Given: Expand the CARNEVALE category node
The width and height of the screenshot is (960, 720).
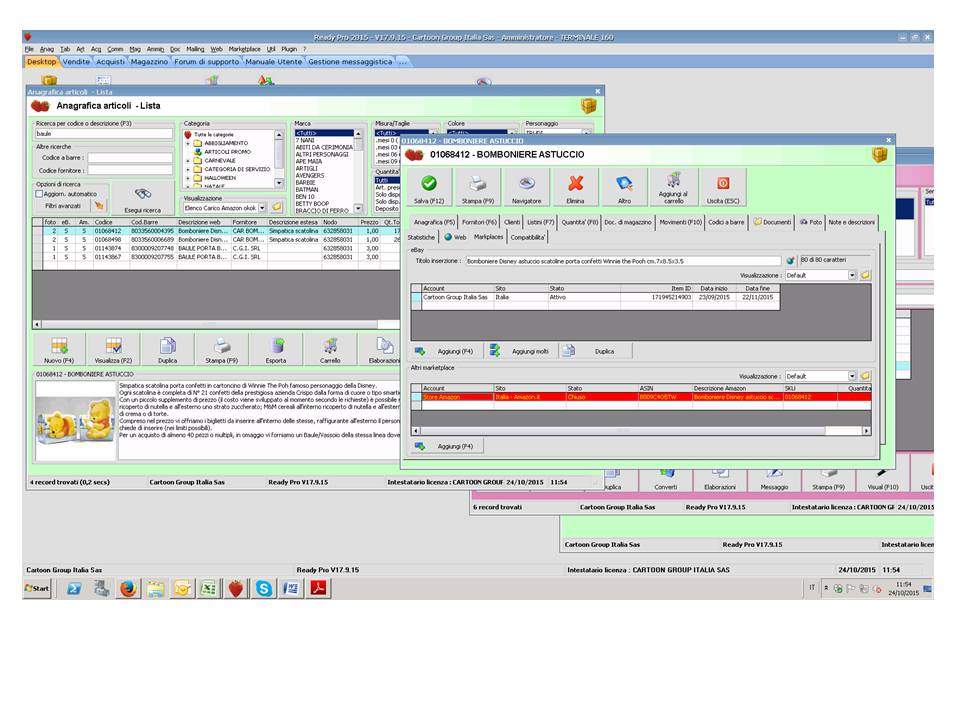Looking at the screenshot, I should pyautogui.click(x=189, y=160).
